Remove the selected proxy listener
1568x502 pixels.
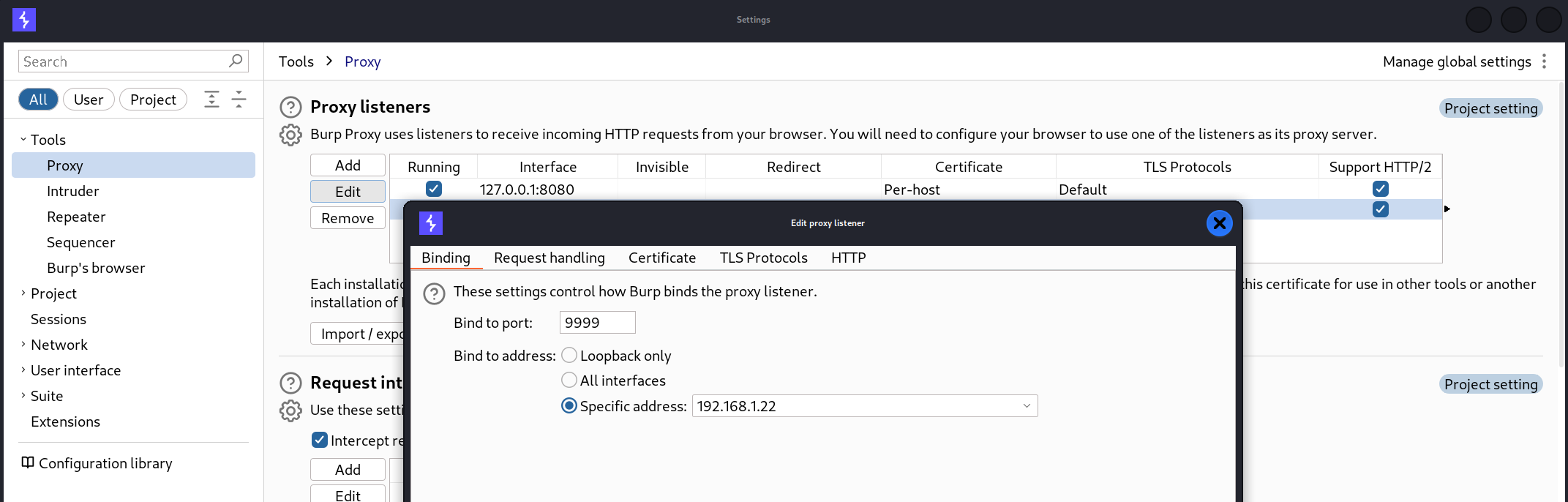[348, 218]
